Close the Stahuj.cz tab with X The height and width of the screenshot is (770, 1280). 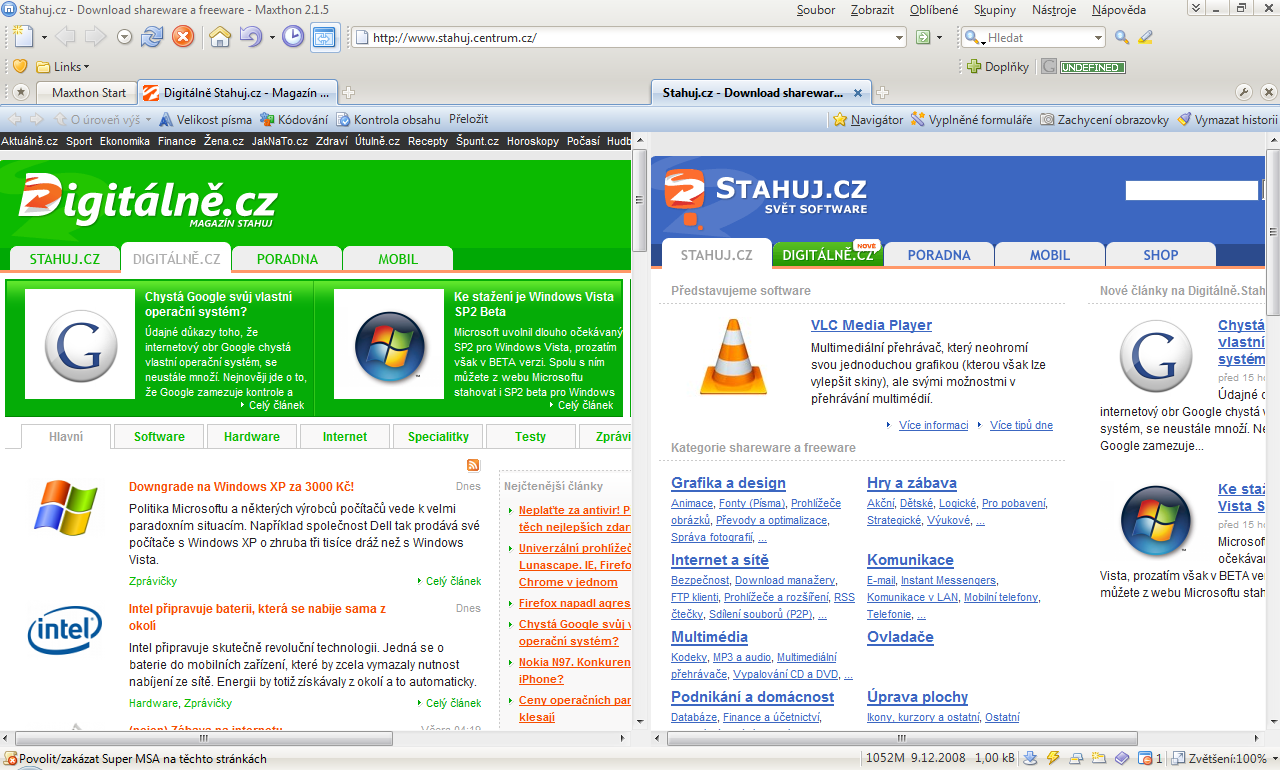[858, 92]
